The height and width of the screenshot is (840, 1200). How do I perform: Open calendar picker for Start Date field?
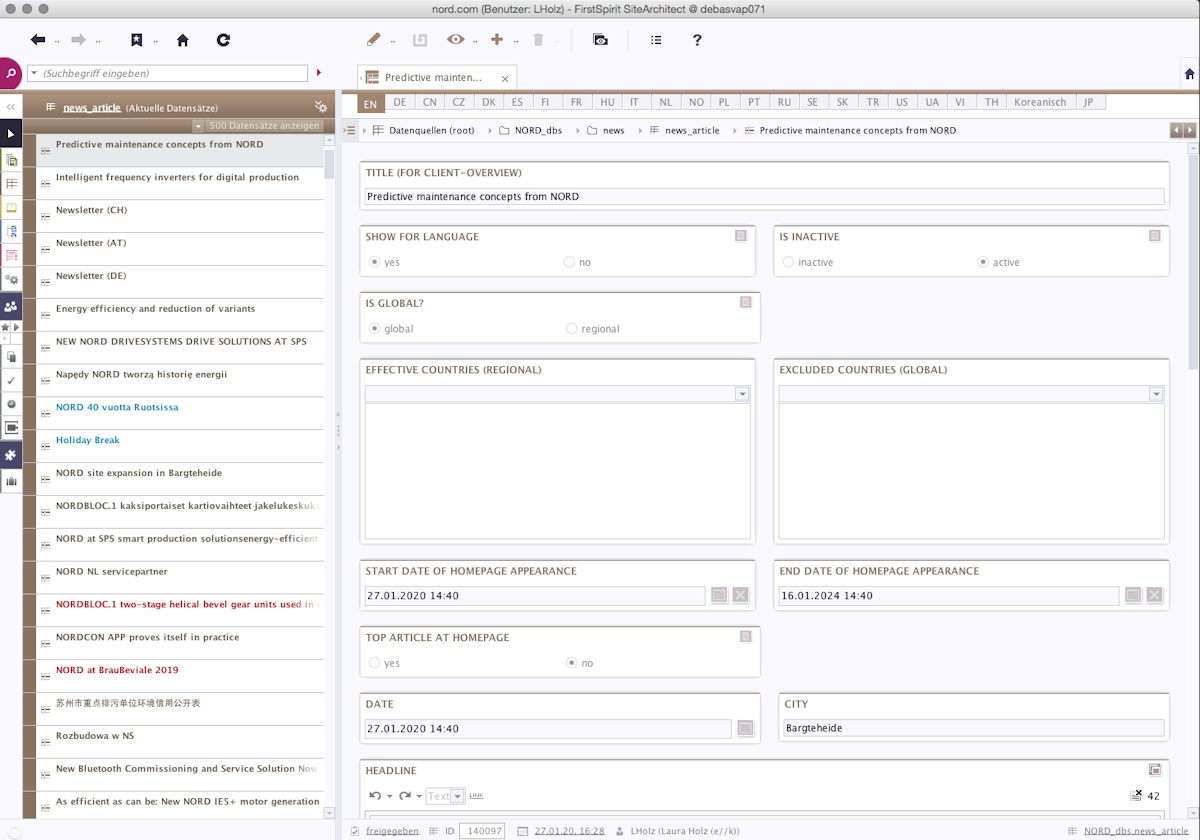(719, 596)
